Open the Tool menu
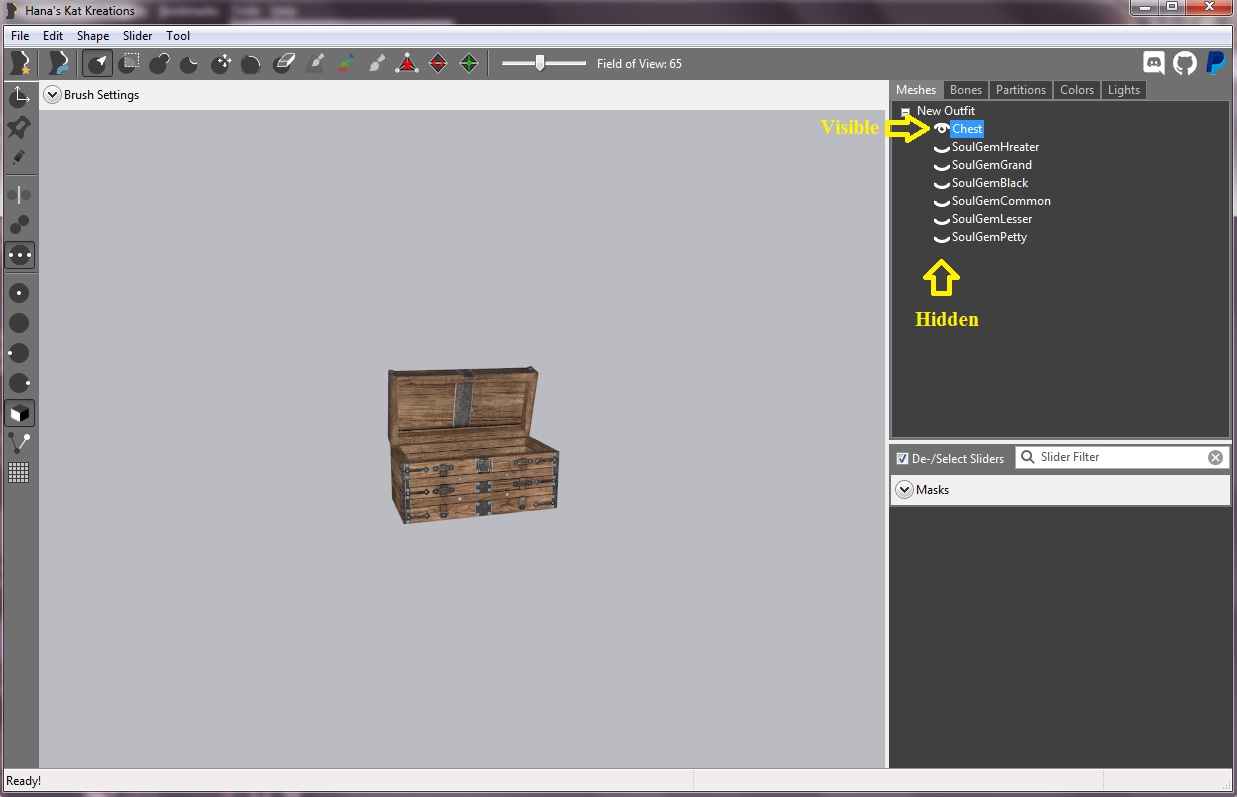This screenshot has height=797, width=1237. click(178, 36)
